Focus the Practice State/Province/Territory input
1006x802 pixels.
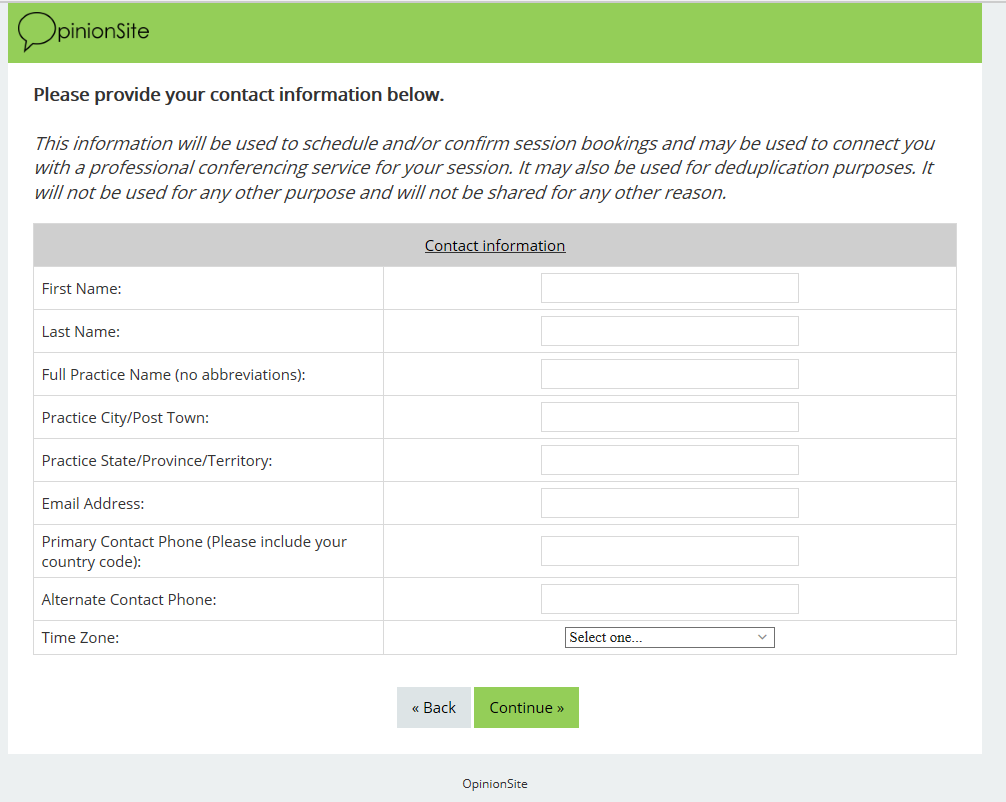click(x=669, y=460)
